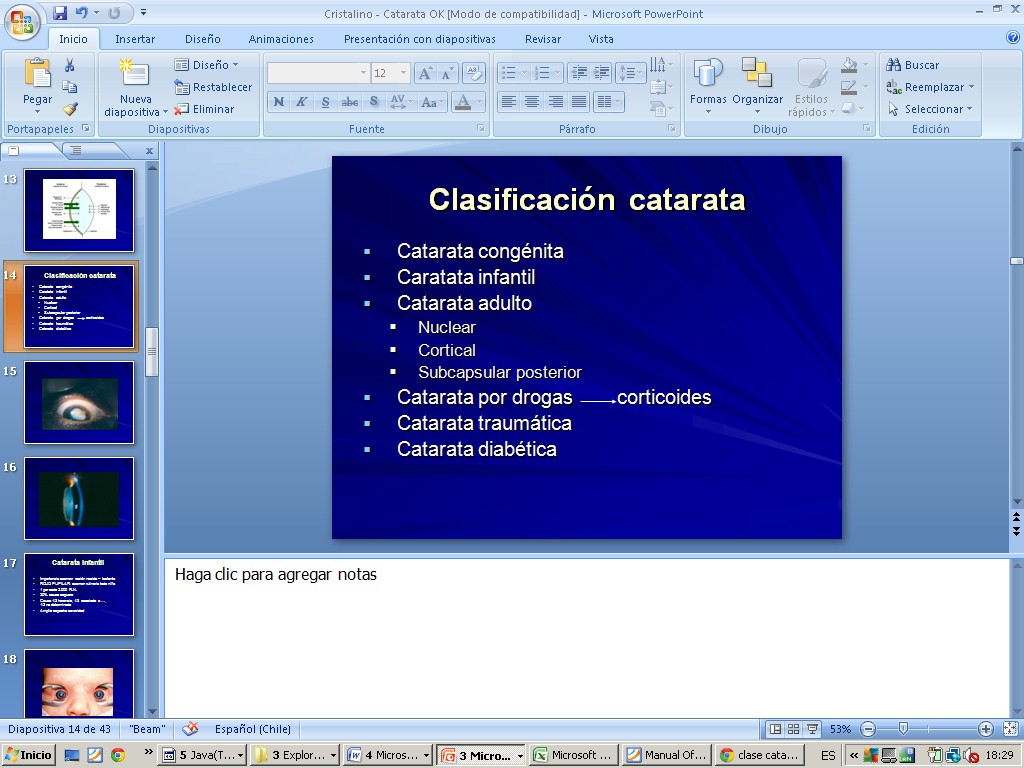Start slideshow view from status bar
This screenshot has height=768, width=1024.
813,729
